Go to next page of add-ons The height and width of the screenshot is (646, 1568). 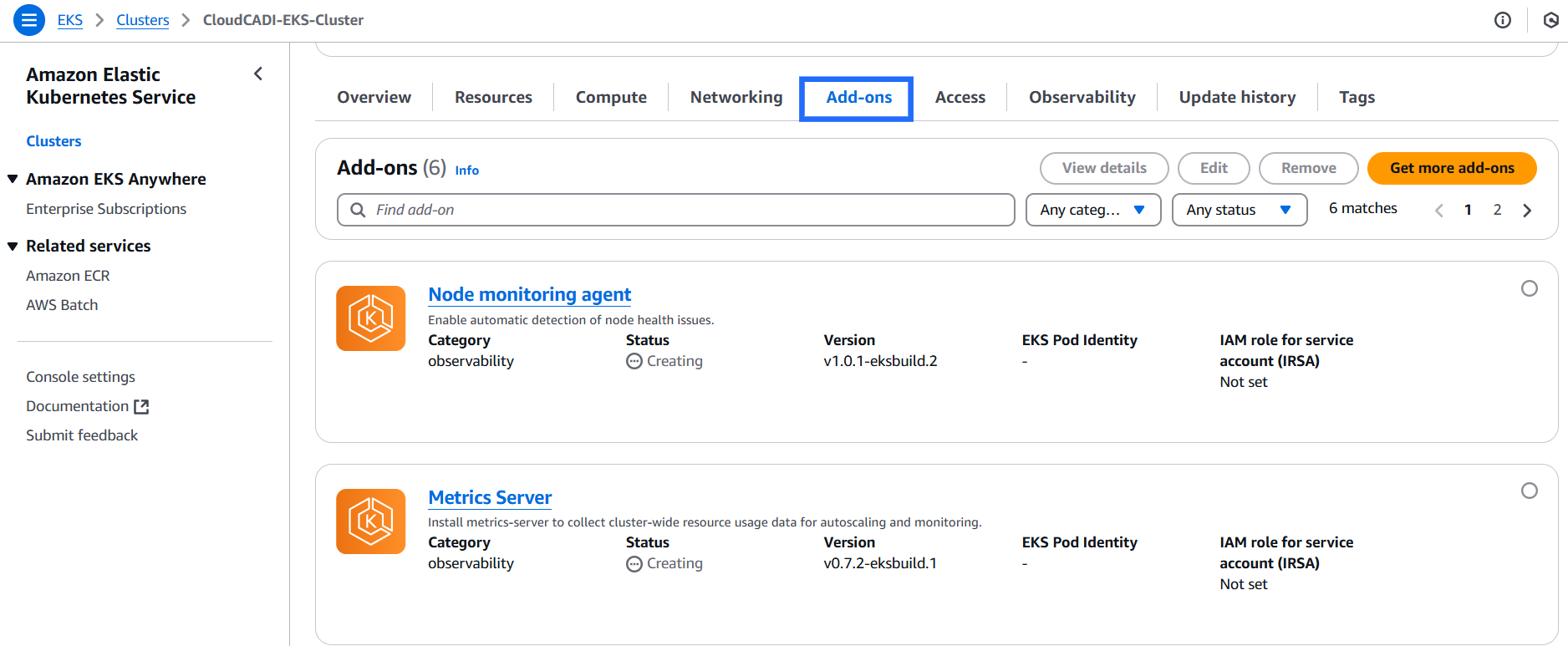click(1527, 210)
